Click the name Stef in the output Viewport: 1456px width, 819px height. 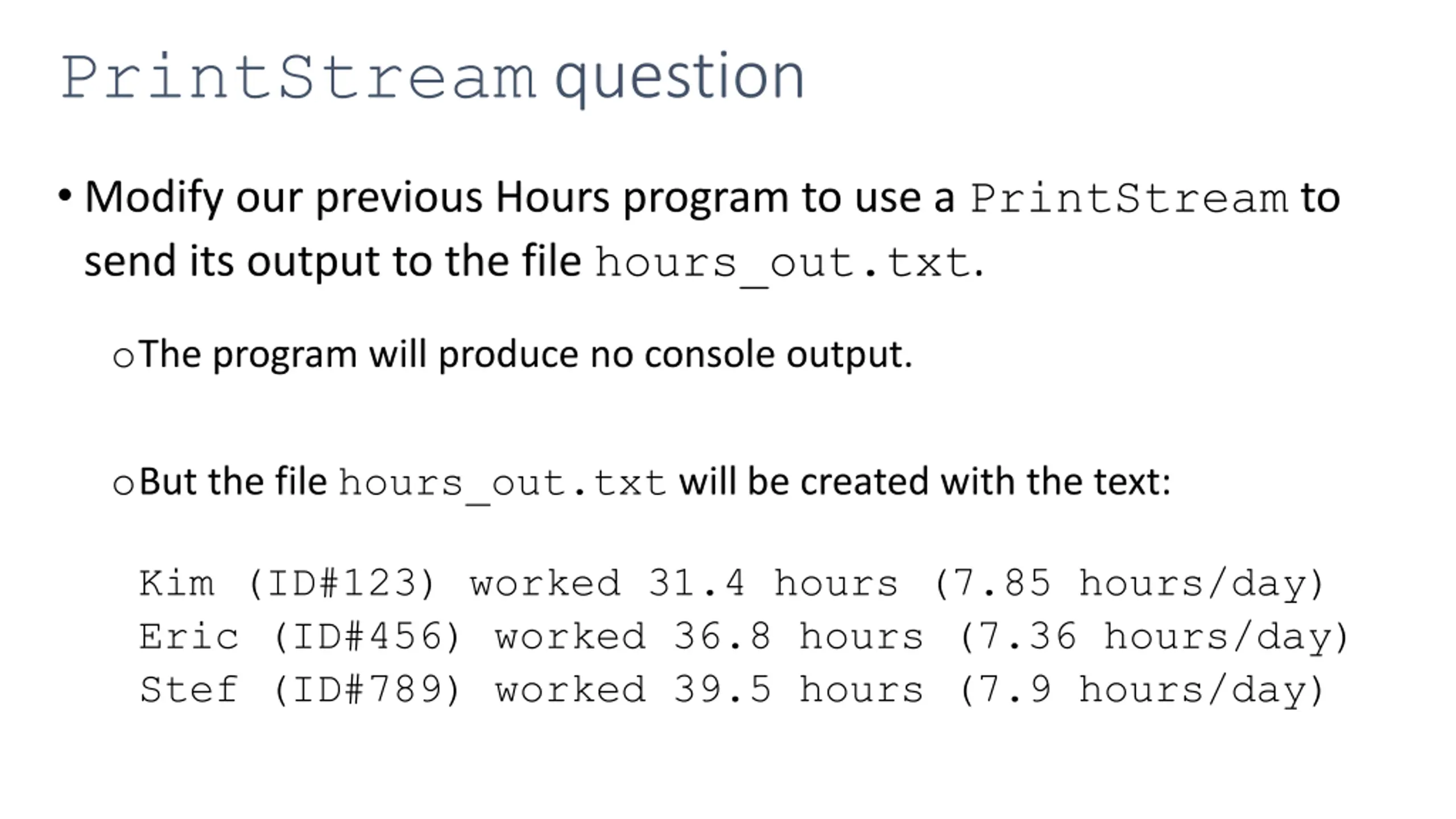[x=189, y=689]
